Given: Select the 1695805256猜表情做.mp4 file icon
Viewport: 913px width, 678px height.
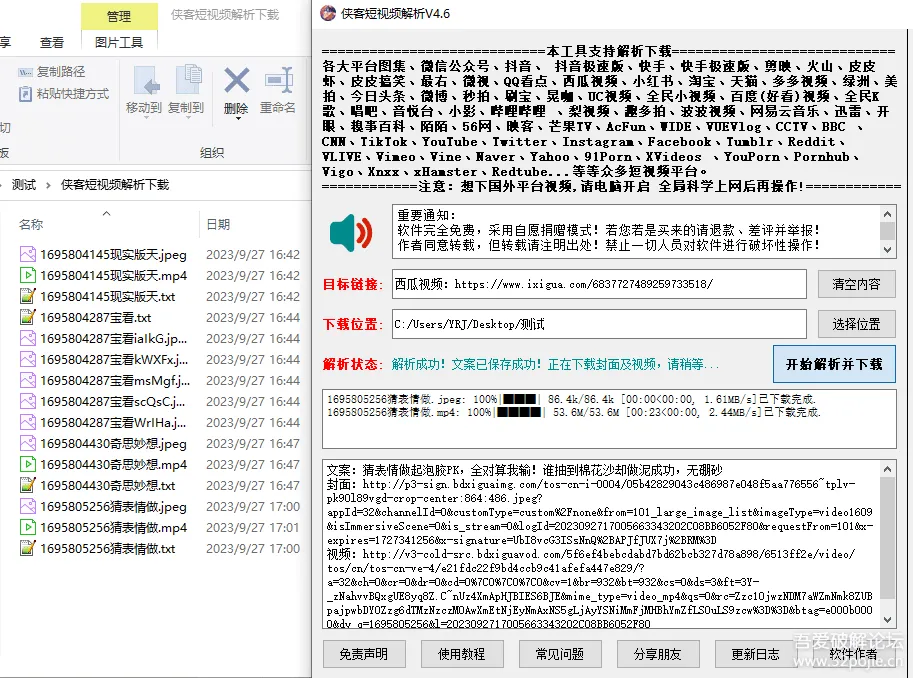Looking at the screenshot, I should (27, 527).
